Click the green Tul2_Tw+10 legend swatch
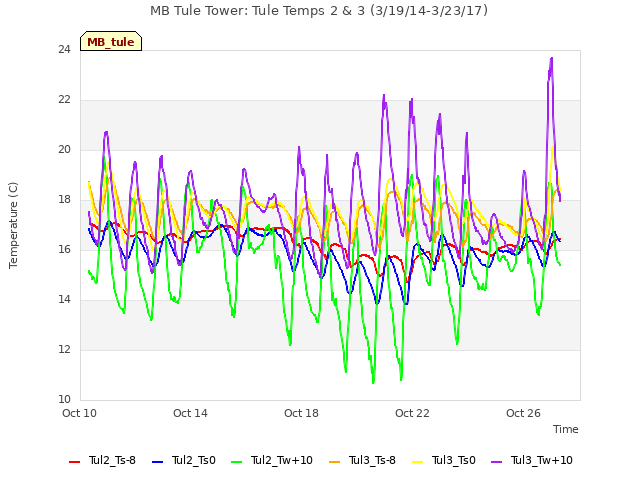Image resolution: width=640 pixels, height=480 pixels. tap(237, 462)
